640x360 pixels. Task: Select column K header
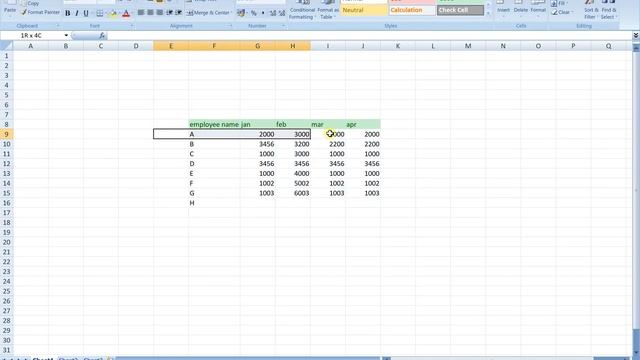(398, 46)
